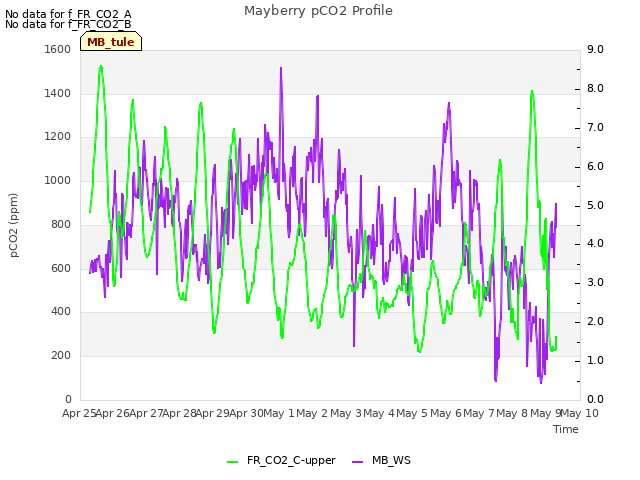
Task: Click the green pCO2 peak on May 8
Action: click(532, 91)
